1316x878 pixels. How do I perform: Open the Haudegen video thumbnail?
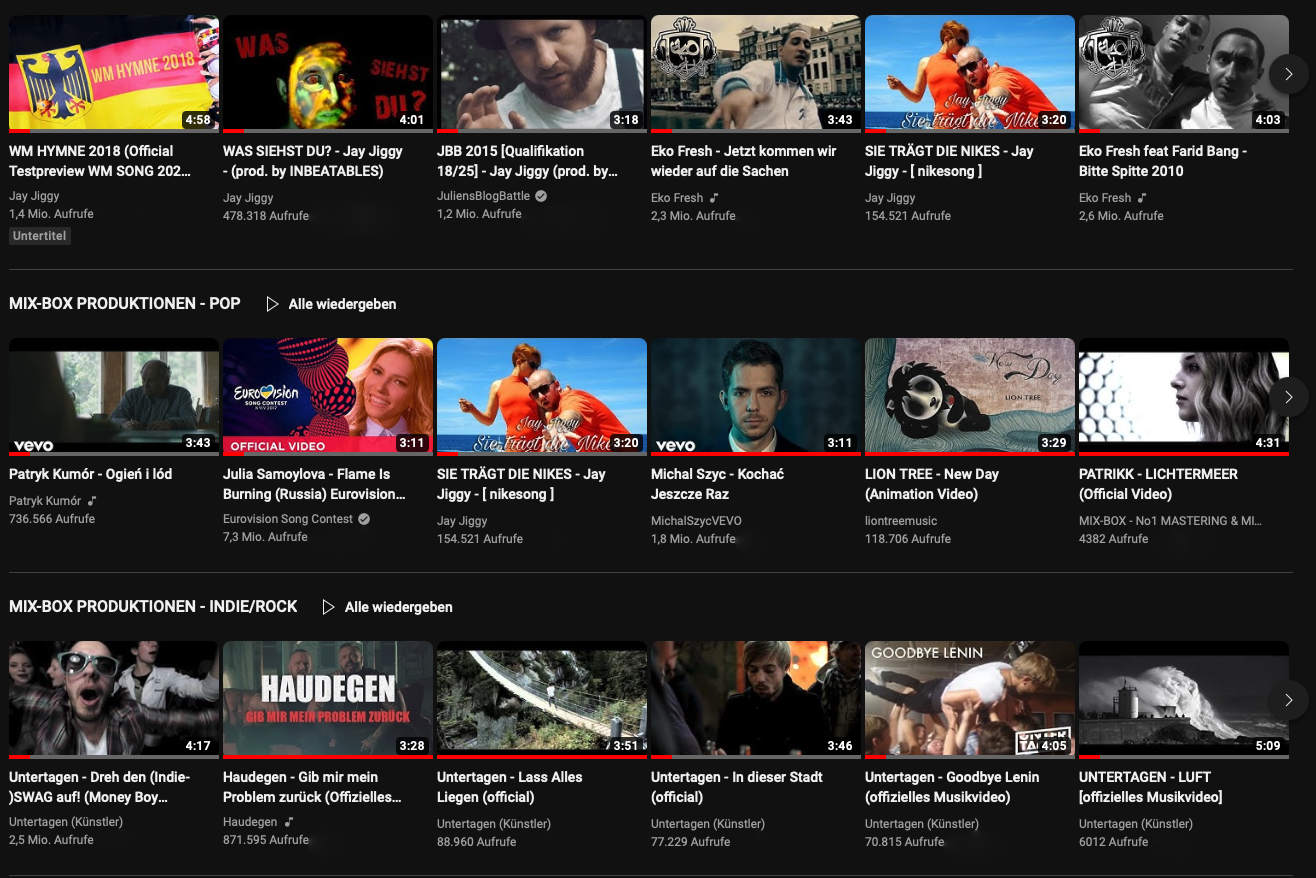click(328, 699)
